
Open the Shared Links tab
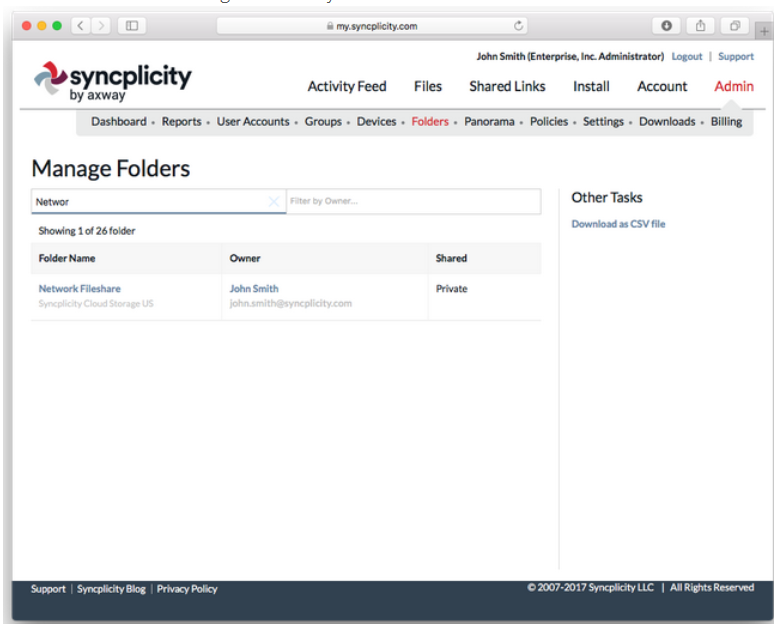click(507, 86)
